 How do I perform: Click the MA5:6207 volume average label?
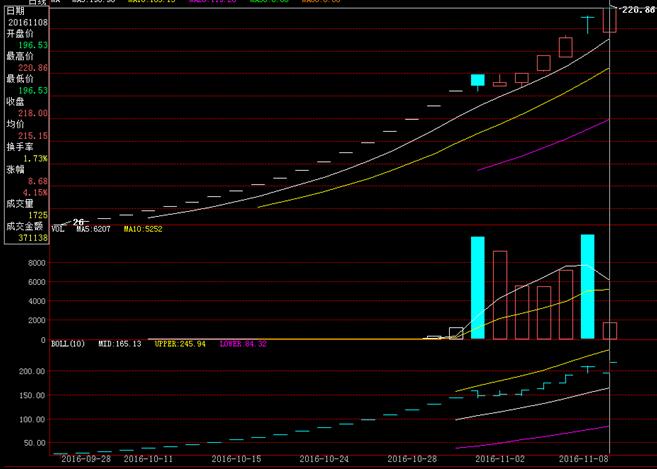(95, 229)
